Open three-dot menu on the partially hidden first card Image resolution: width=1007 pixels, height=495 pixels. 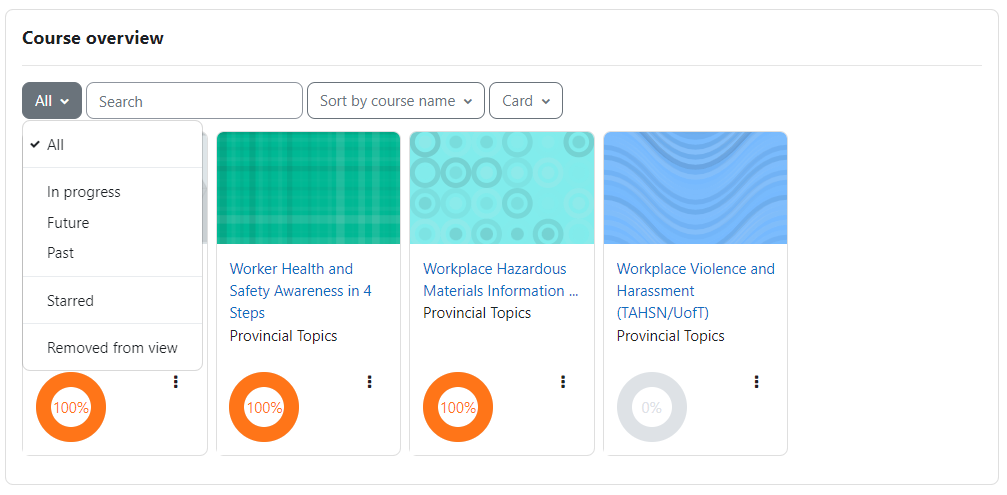tap(175, 382)
